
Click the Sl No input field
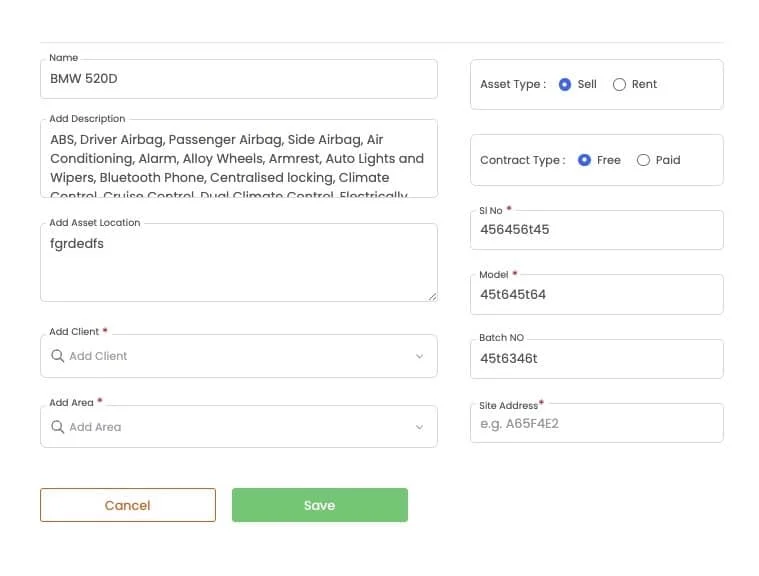coord(596,229)
